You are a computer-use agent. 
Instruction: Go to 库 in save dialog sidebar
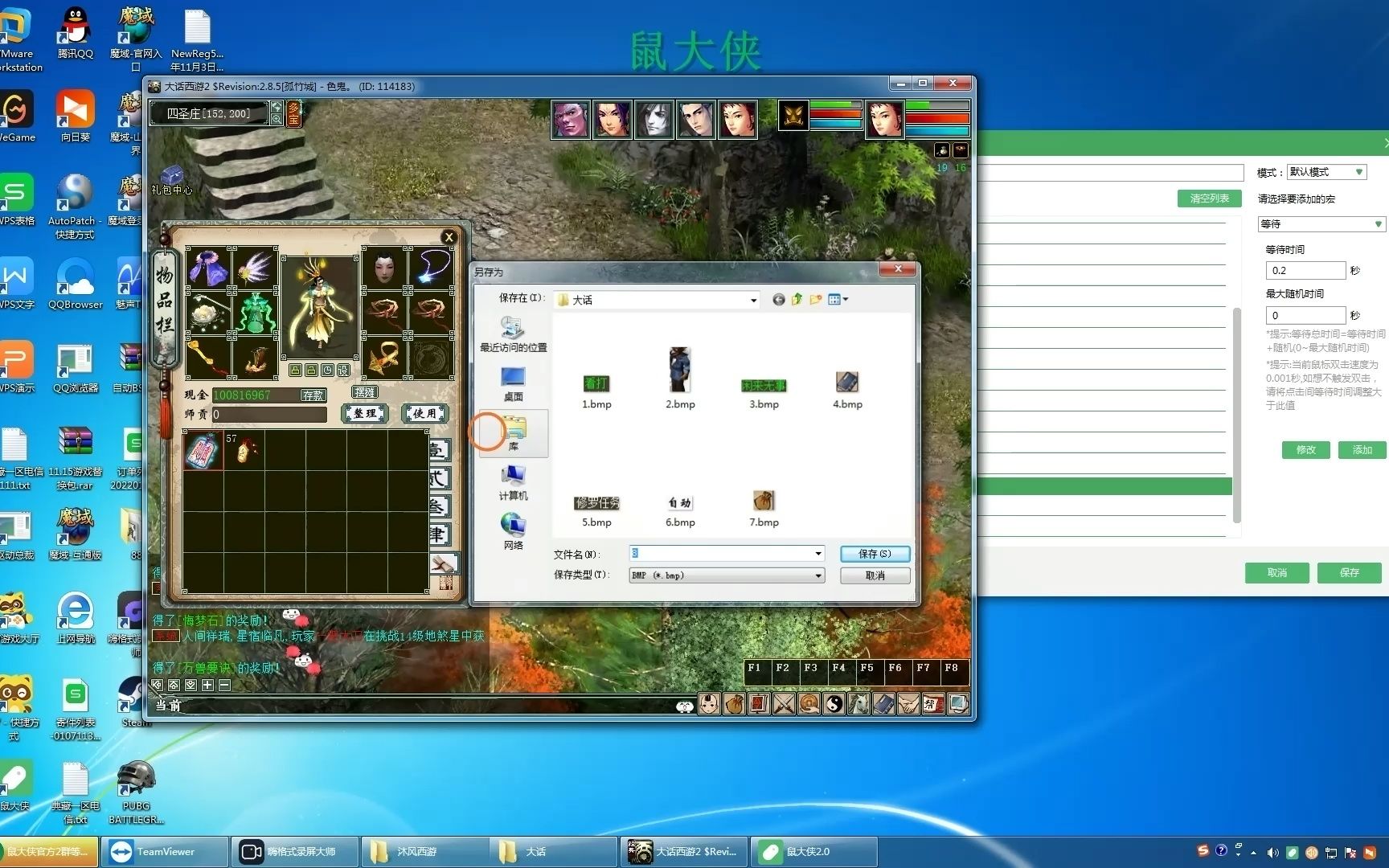coord(513,433)
